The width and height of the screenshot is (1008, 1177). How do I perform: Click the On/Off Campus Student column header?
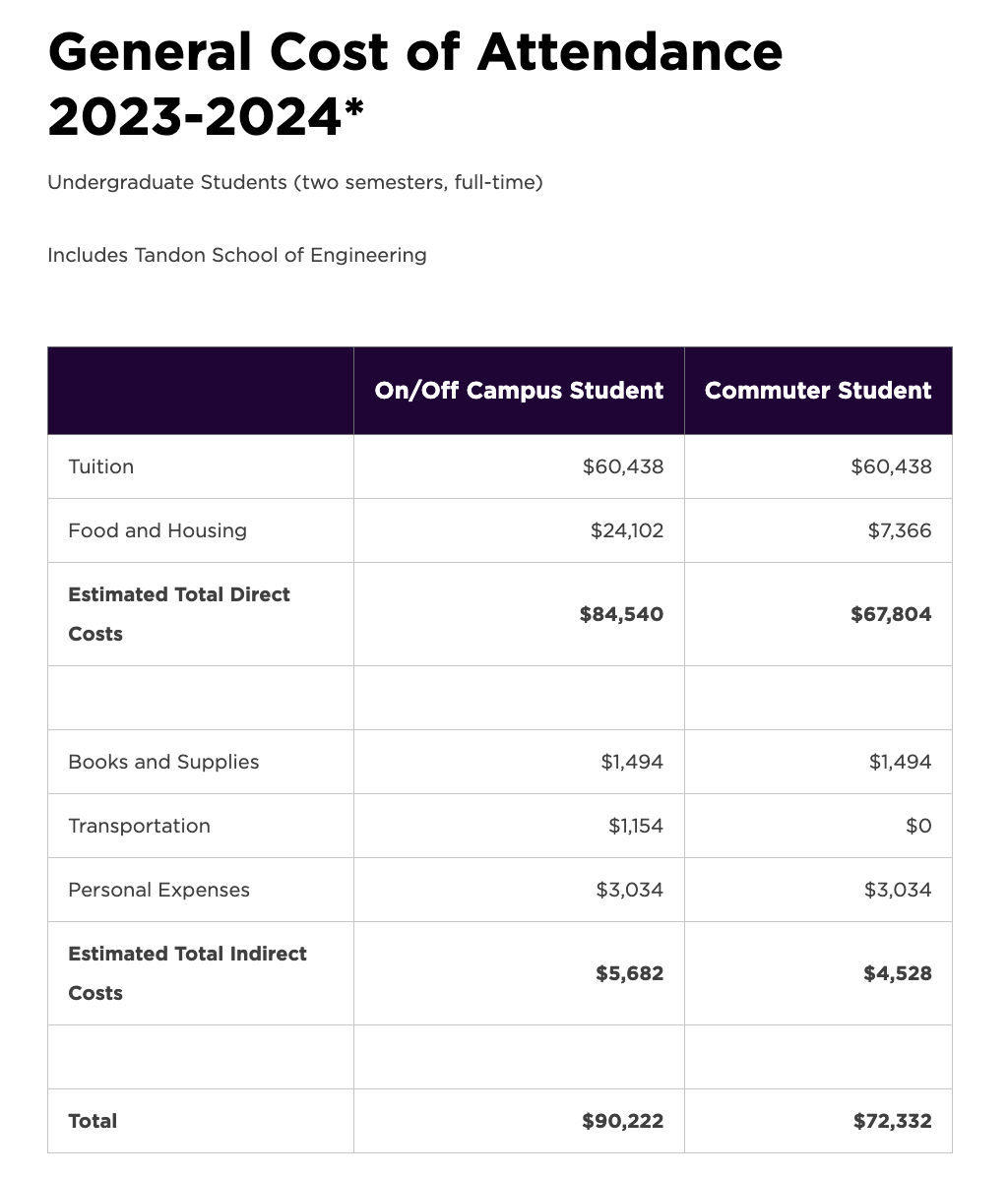click(519, 391)
